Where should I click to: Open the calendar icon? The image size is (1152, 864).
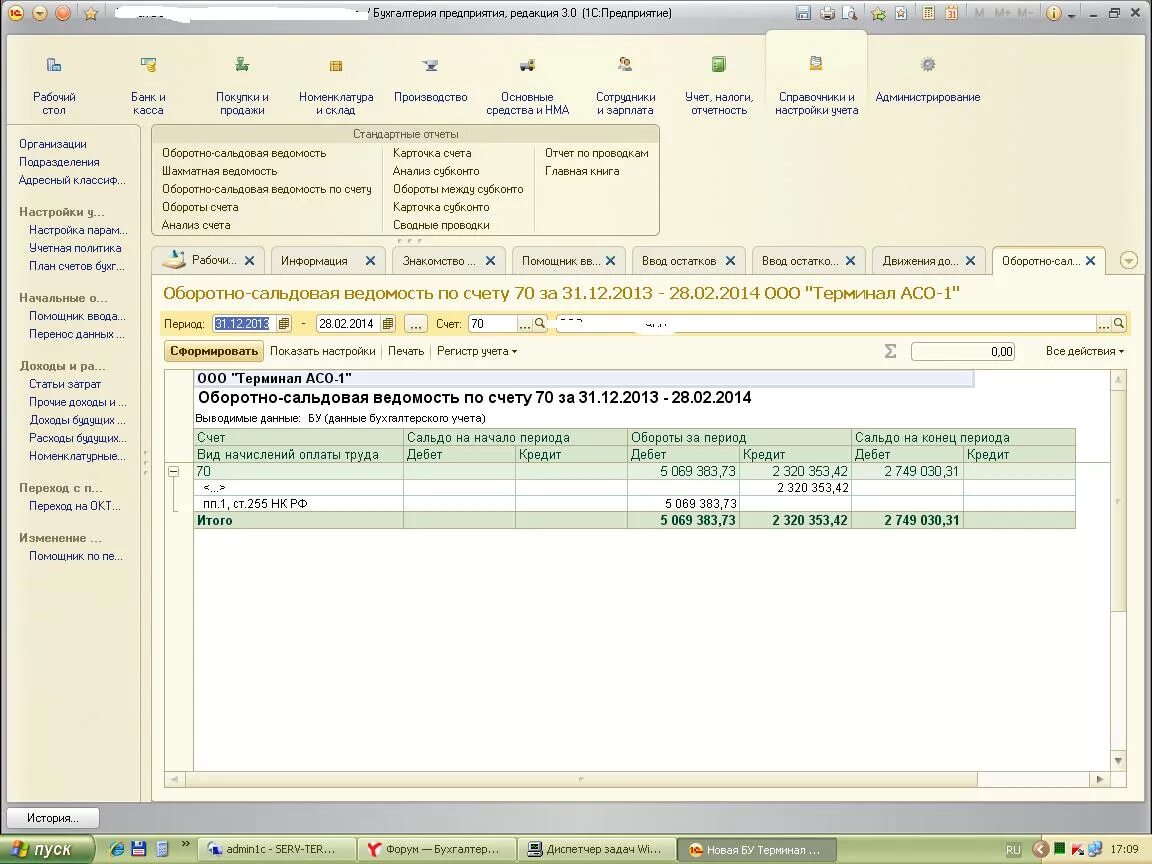coord(951,13)
